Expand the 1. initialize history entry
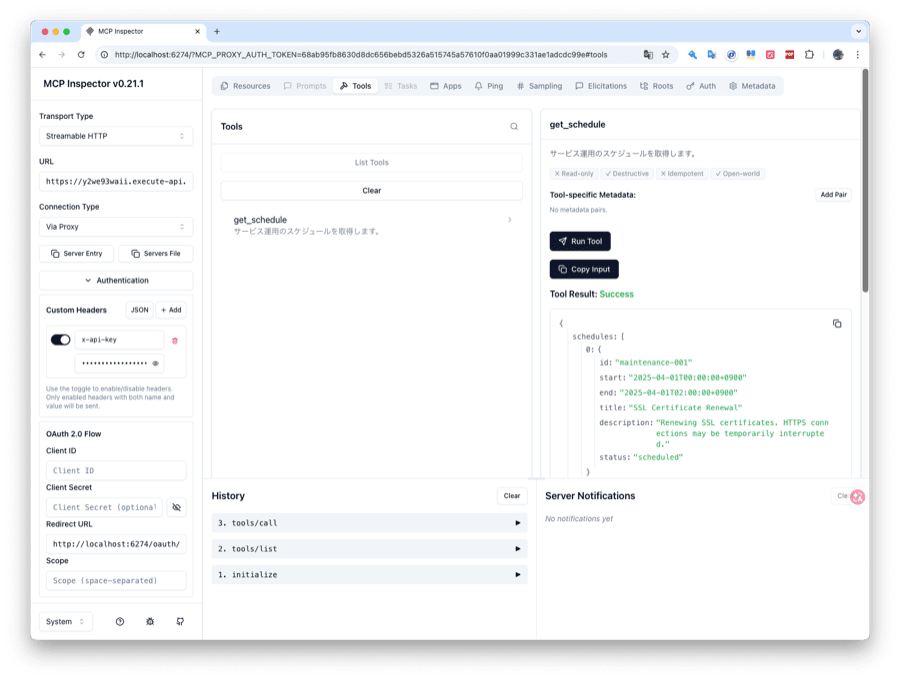 (x=369, y=574)
